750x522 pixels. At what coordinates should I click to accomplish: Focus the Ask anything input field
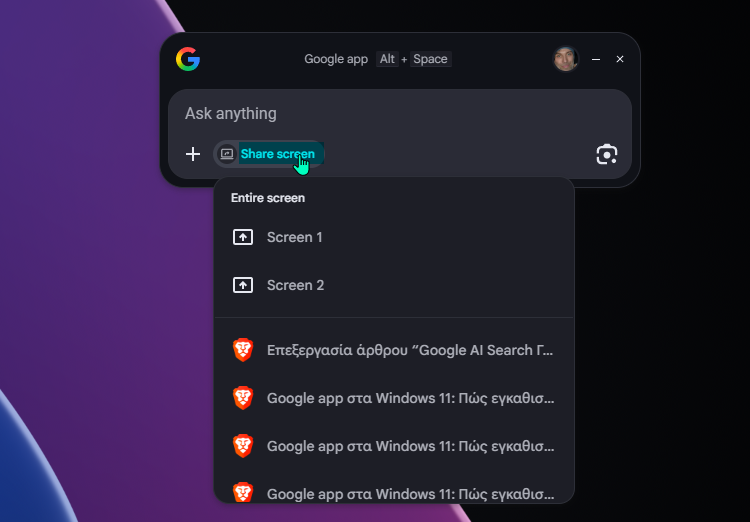tap(400, 113)
